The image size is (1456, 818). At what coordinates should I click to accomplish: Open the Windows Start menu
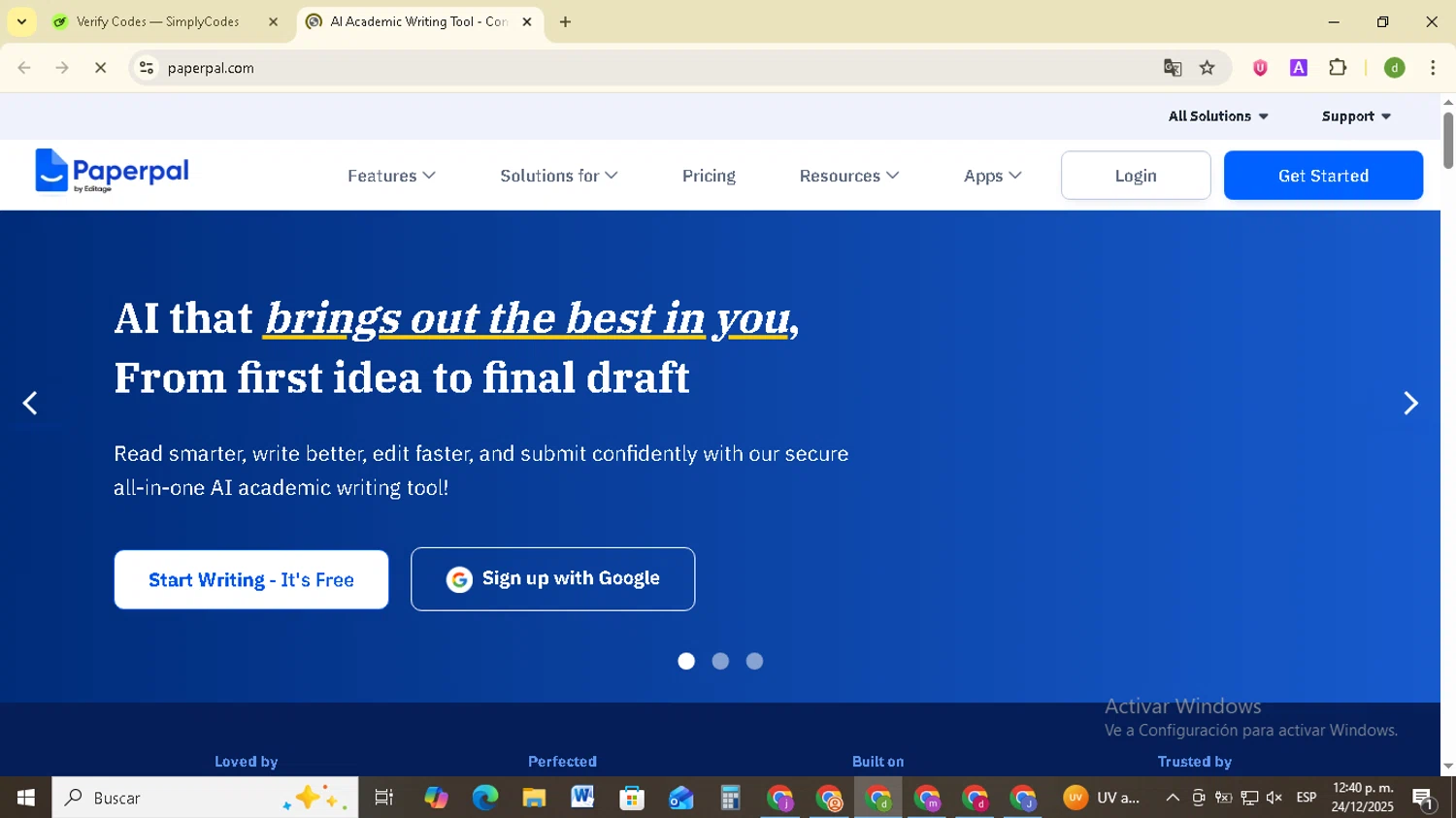click(x=25, y=798)
